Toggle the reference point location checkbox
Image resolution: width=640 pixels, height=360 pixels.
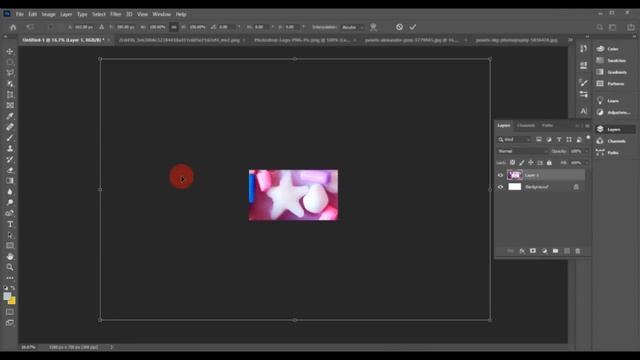pos(50,27)
